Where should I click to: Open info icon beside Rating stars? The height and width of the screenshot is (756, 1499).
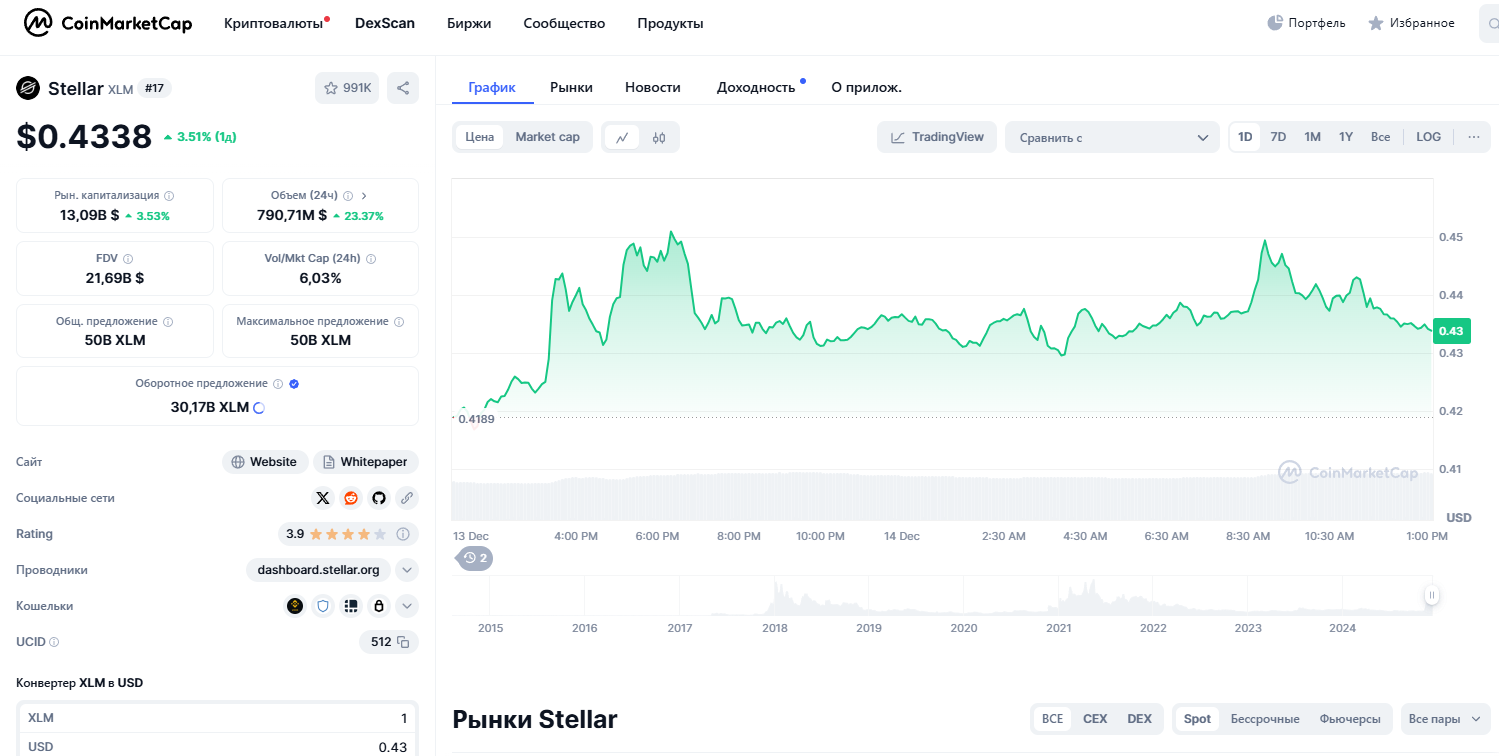tap(403, 534)
